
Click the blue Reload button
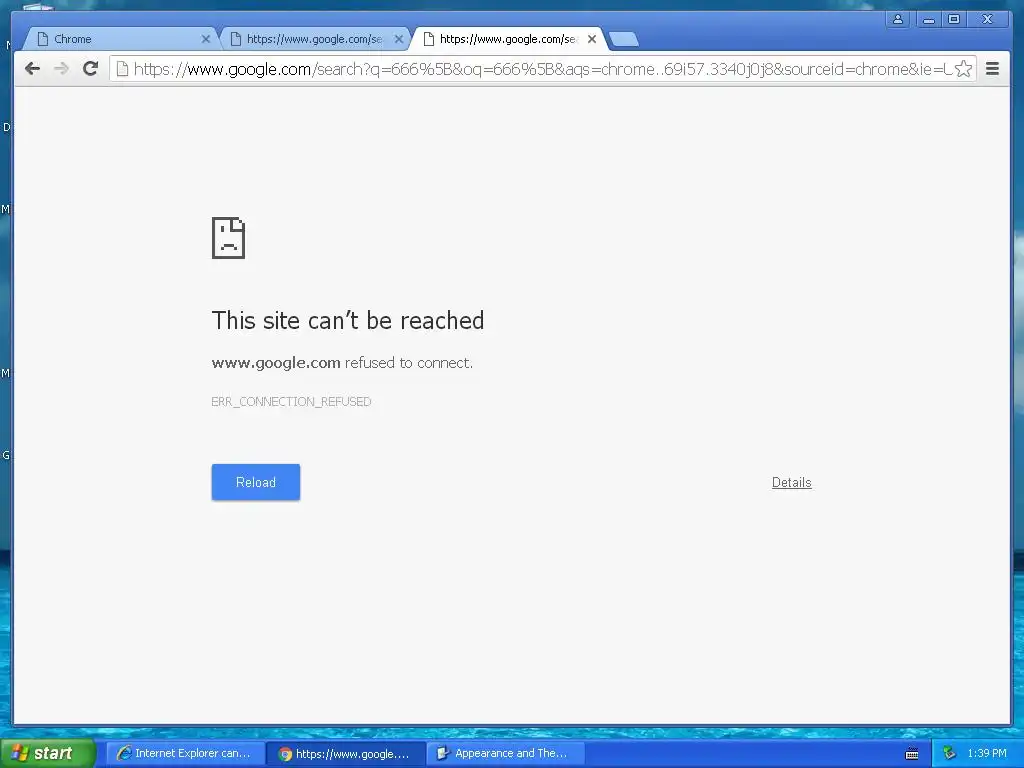pyautogui.click(x=256, y=482)
